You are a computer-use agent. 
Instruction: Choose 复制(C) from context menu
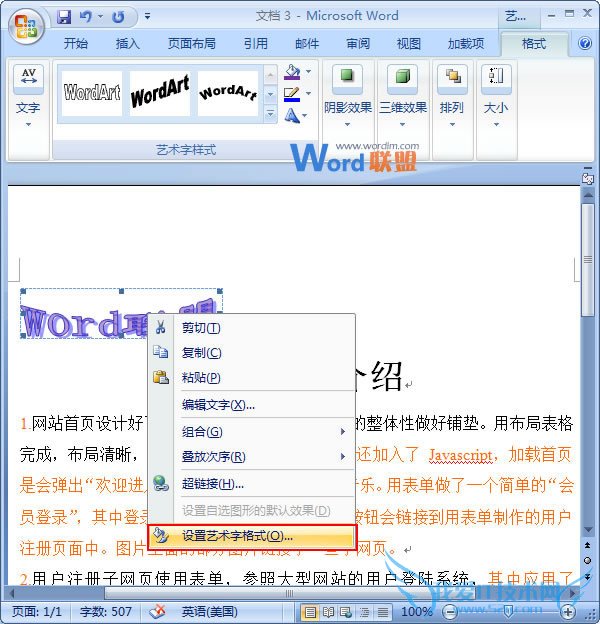point(251,353)
